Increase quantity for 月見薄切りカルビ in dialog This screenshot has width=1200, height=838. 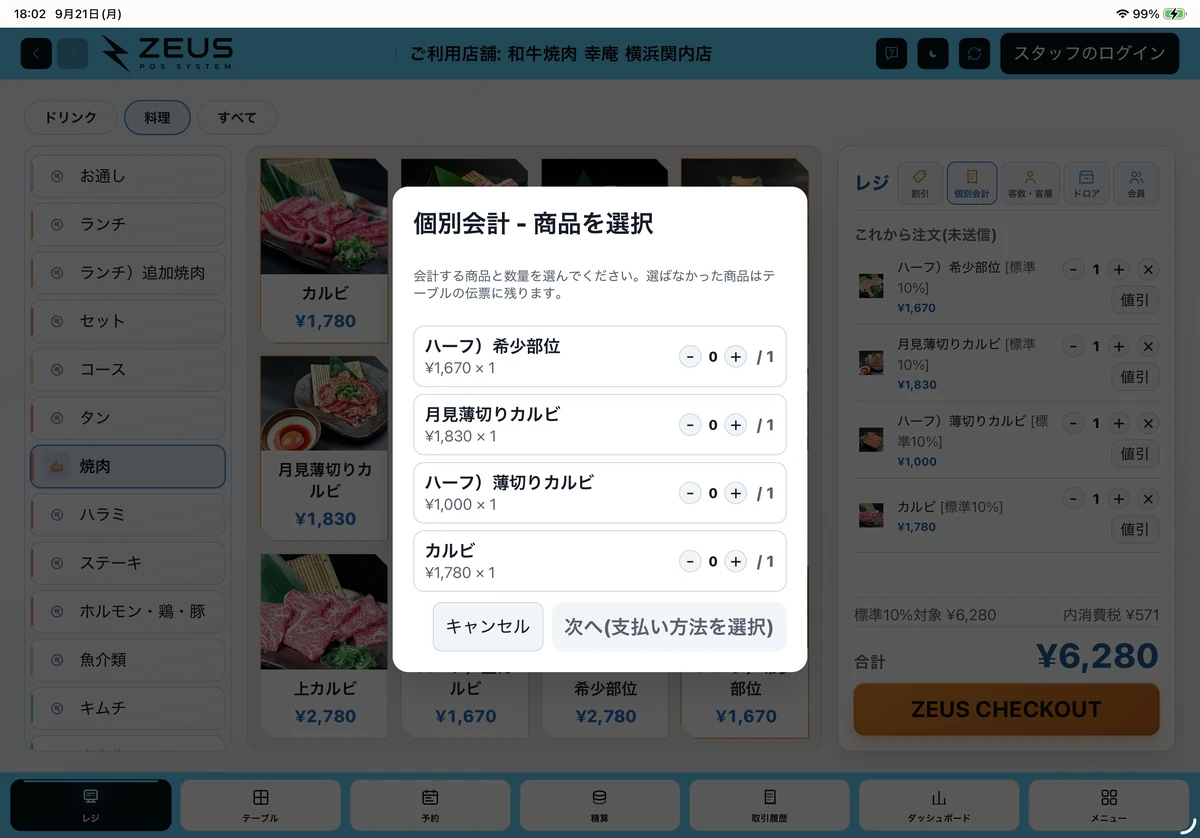[x=736, y=425]
